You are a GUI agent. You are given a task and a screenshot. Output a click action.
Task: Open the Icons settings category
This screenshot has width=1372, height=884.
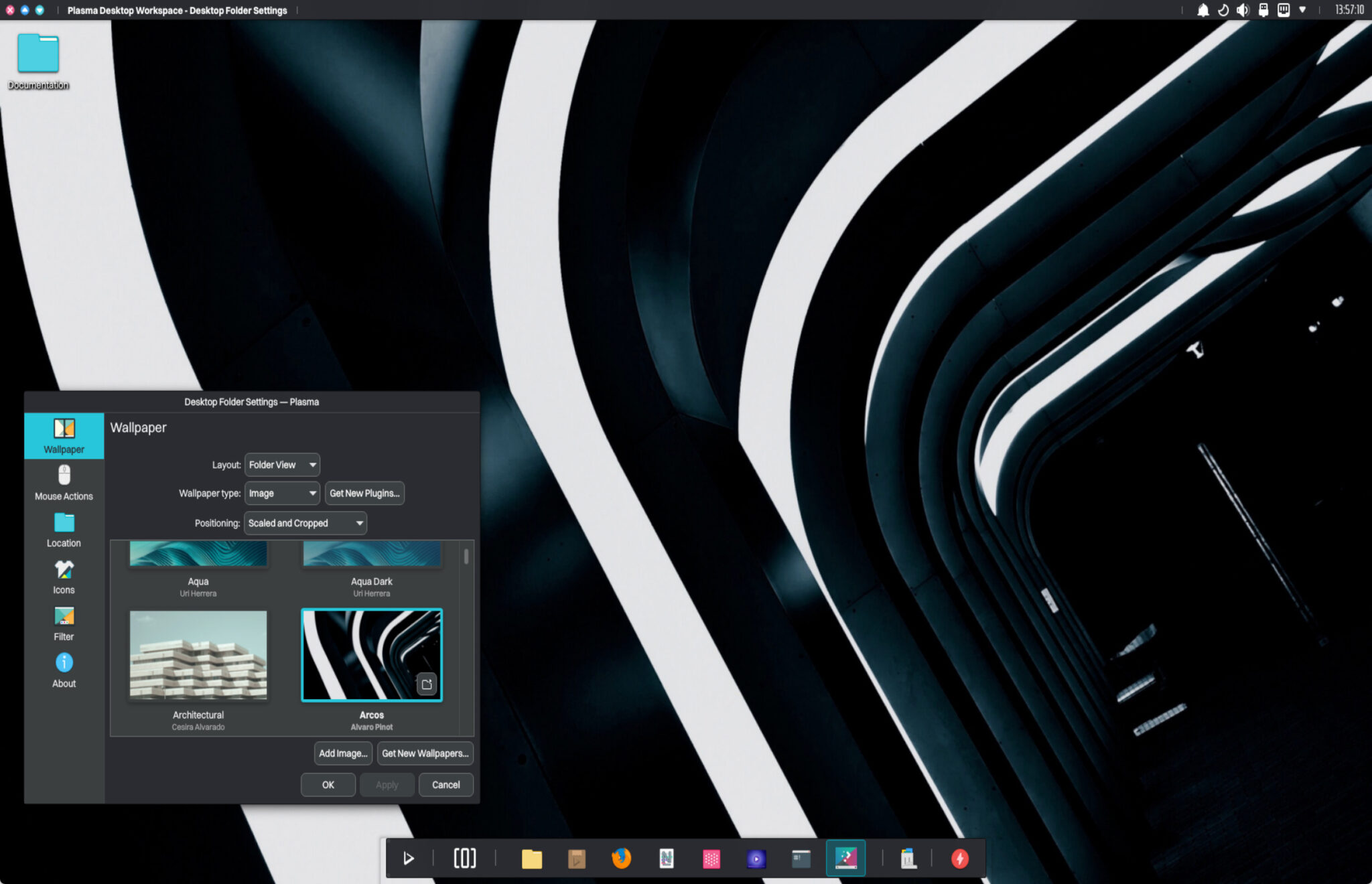pyautogui.click(x=64, y=576)
